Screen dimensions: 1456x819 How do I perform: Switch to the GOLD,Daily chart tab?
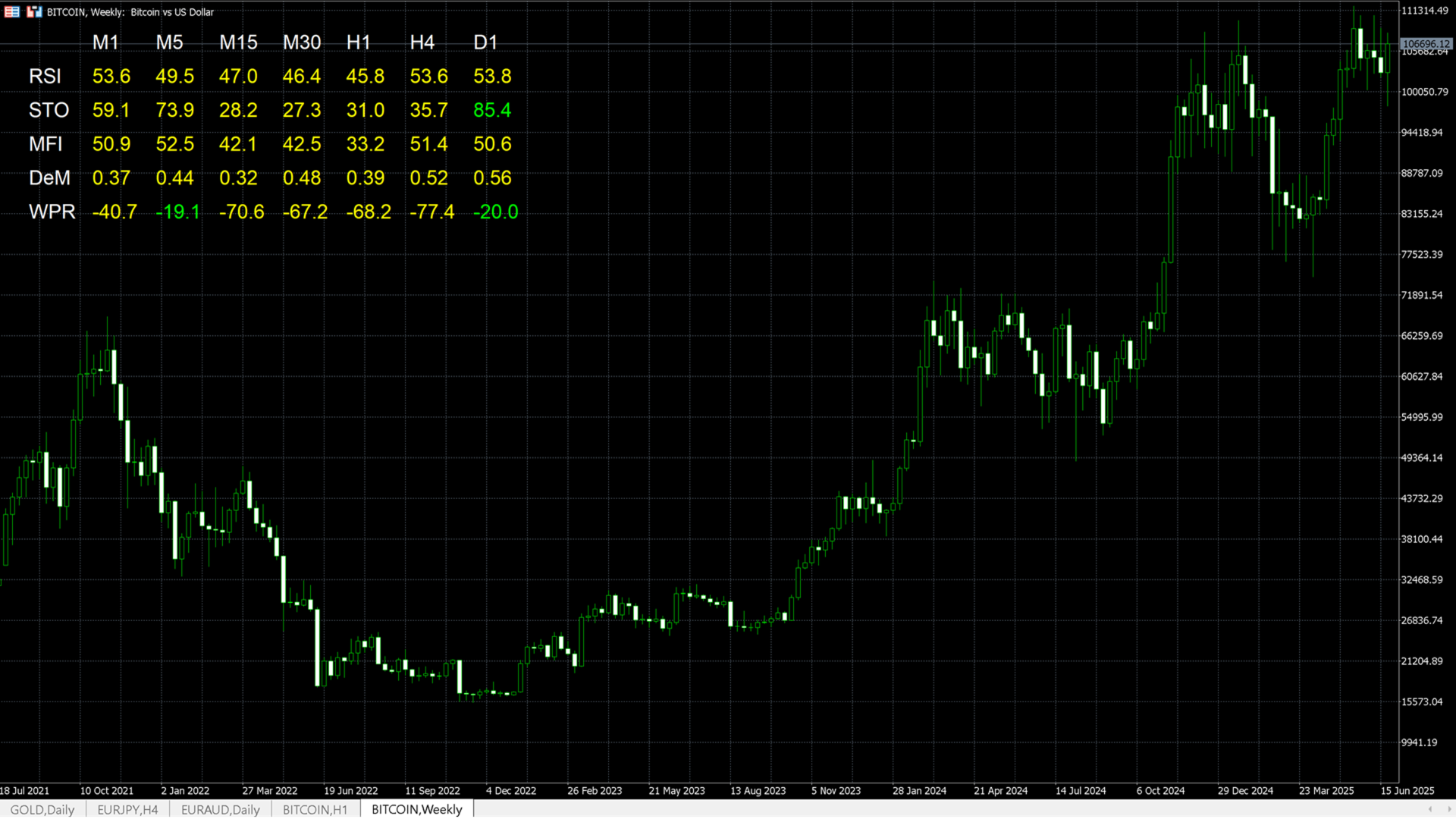point(42,809)
